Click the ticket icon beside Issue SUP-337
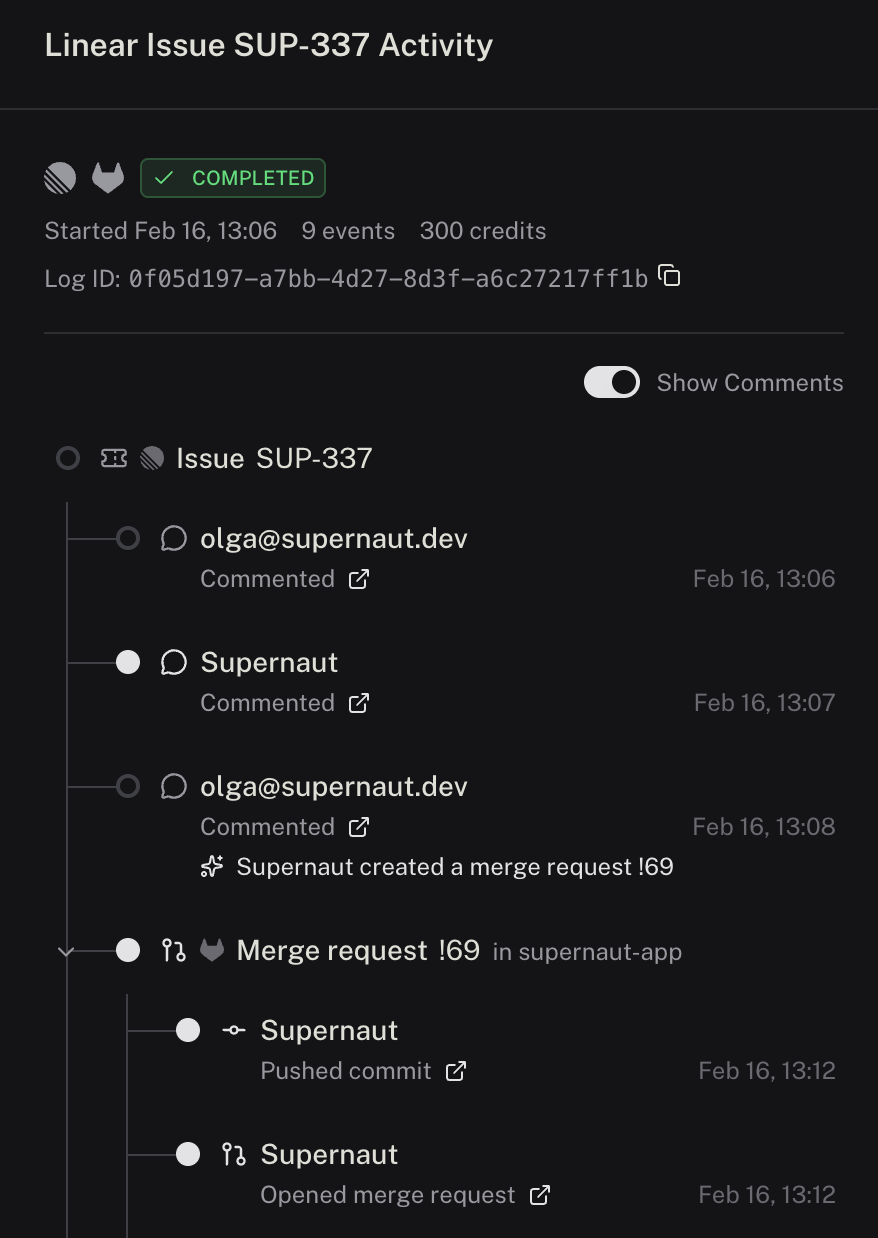The image size is (878, 1238). click(x=113, y=457)
